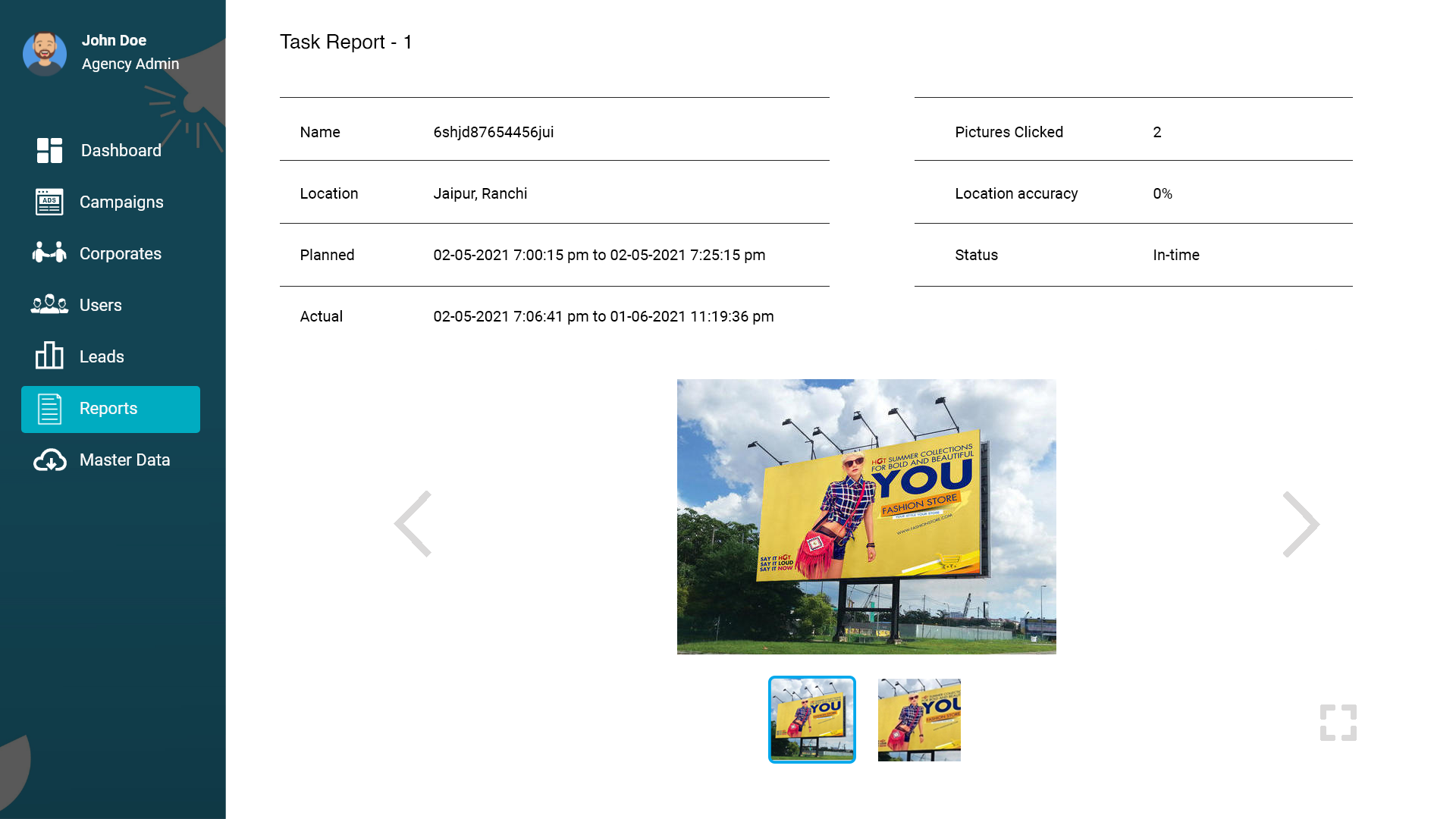Click the large billboard preview image
Screen dimensions: 1456x819
(866, 516)
